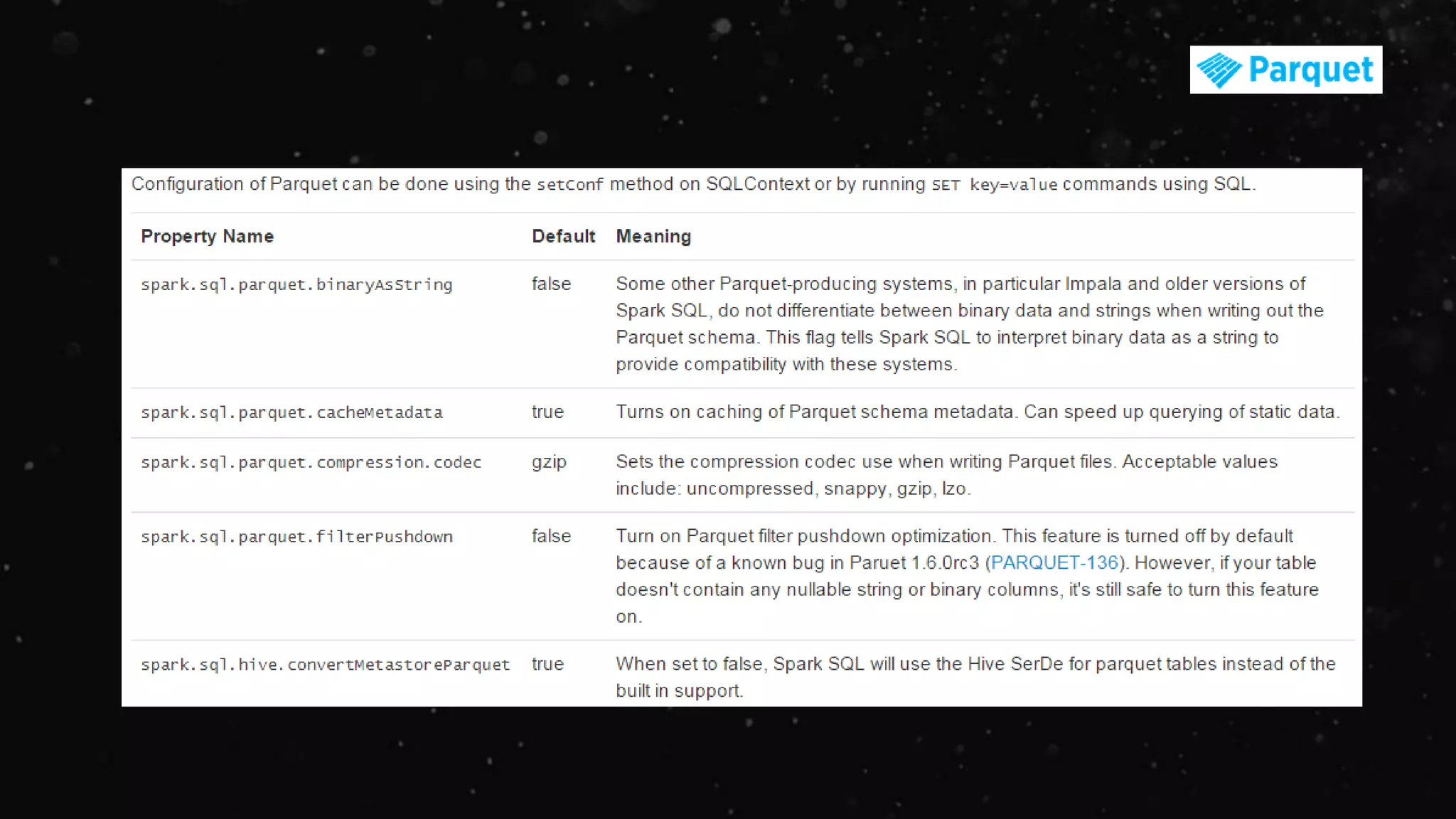Open the PARQUET-136 bug link
This screenshot has width=1456, height=819.
click(1054, 563)
